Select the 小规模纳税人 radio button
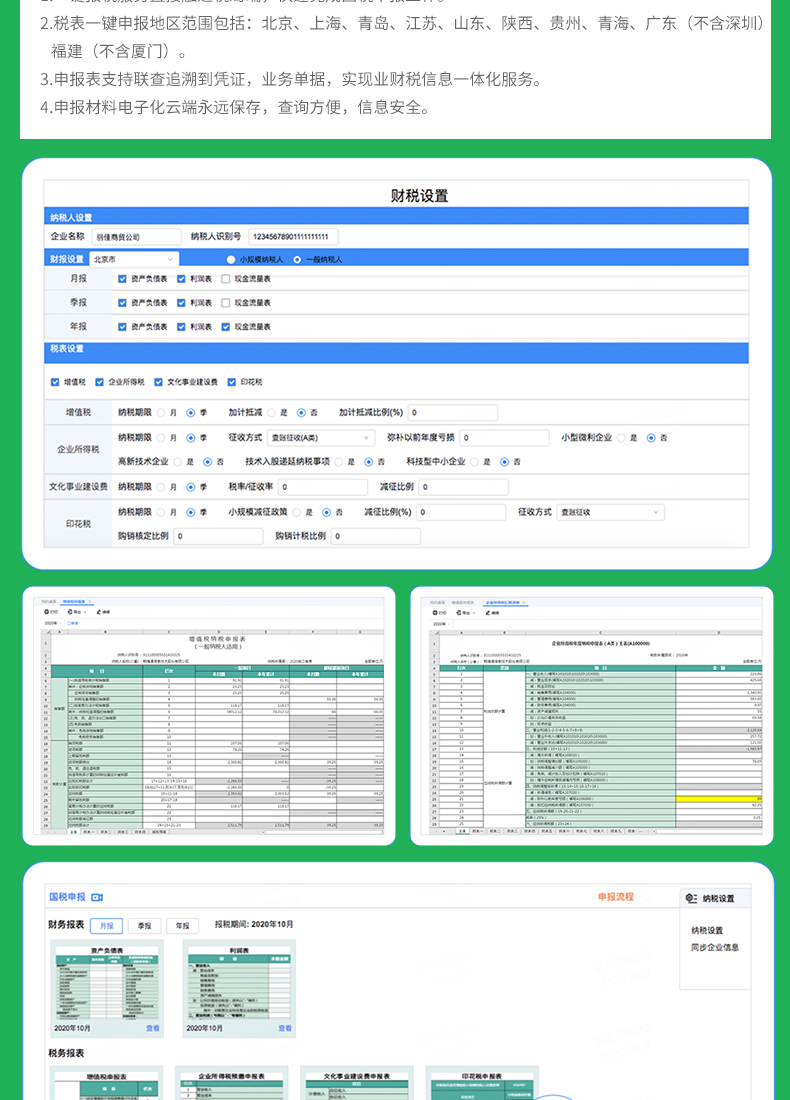 click(231, 260)
